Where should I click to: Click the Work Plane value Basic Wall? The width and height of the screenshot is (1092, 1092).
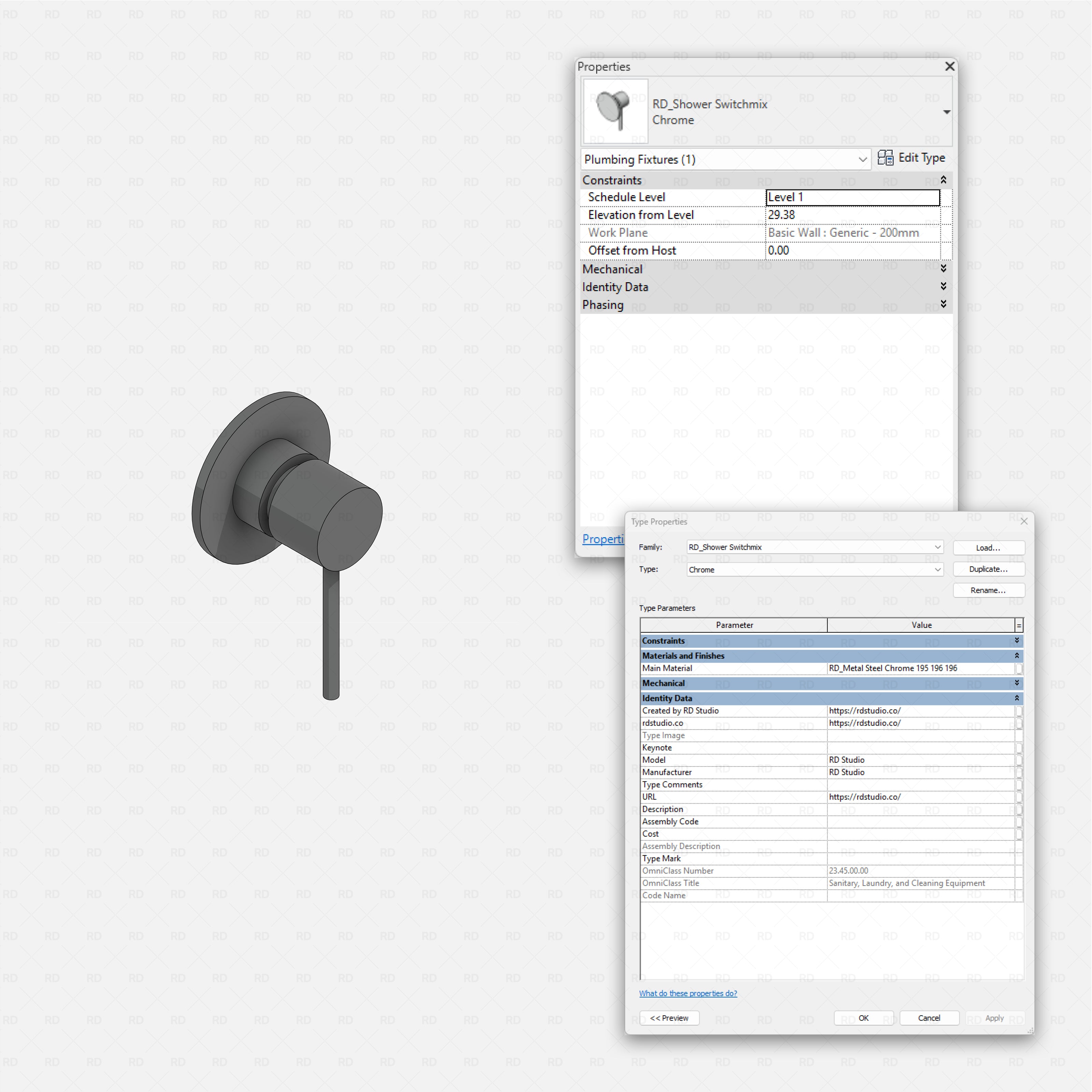[x=852, y=233]
